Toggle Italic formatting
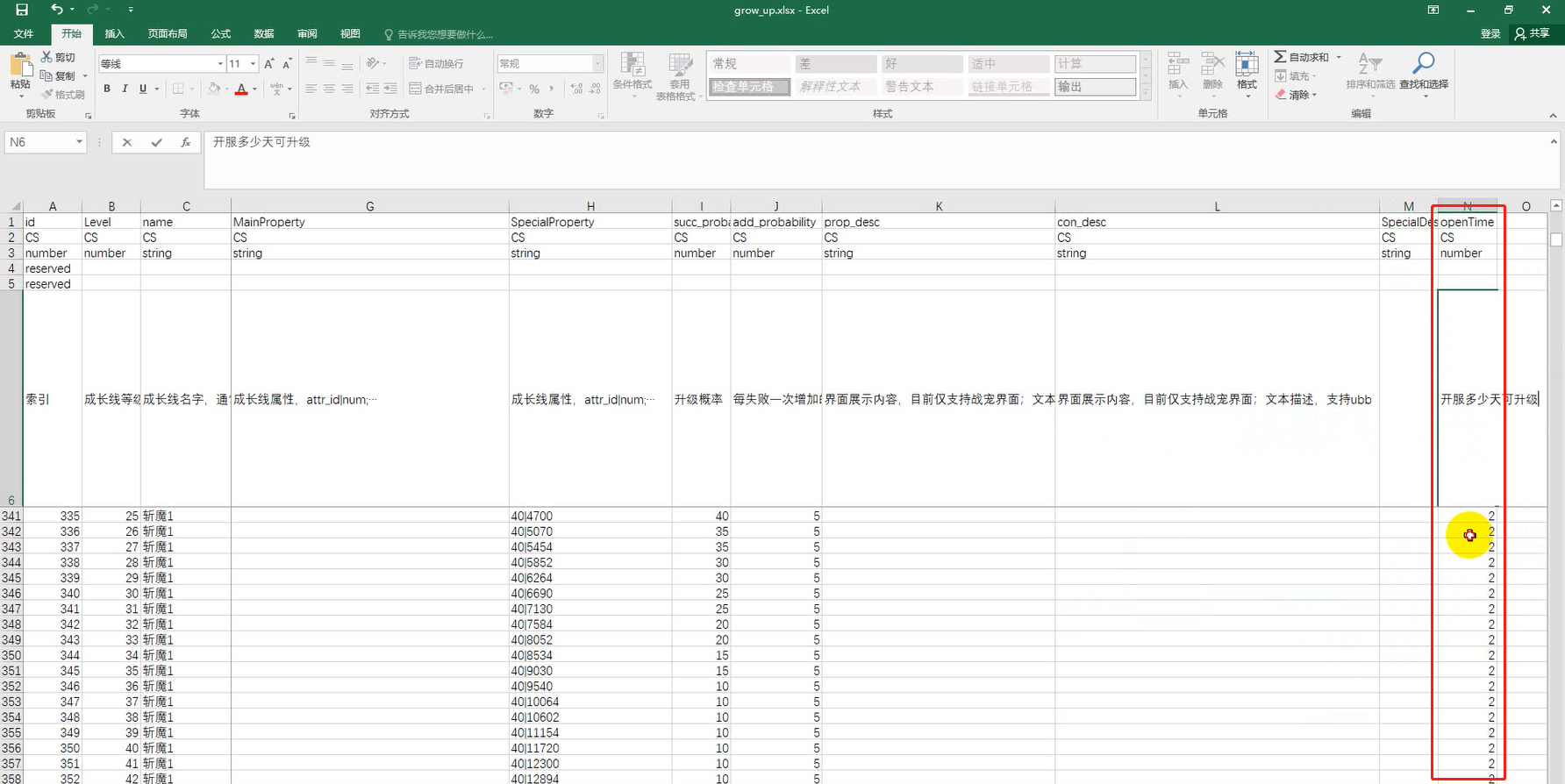1565x784 pixels. pos(125,89)
